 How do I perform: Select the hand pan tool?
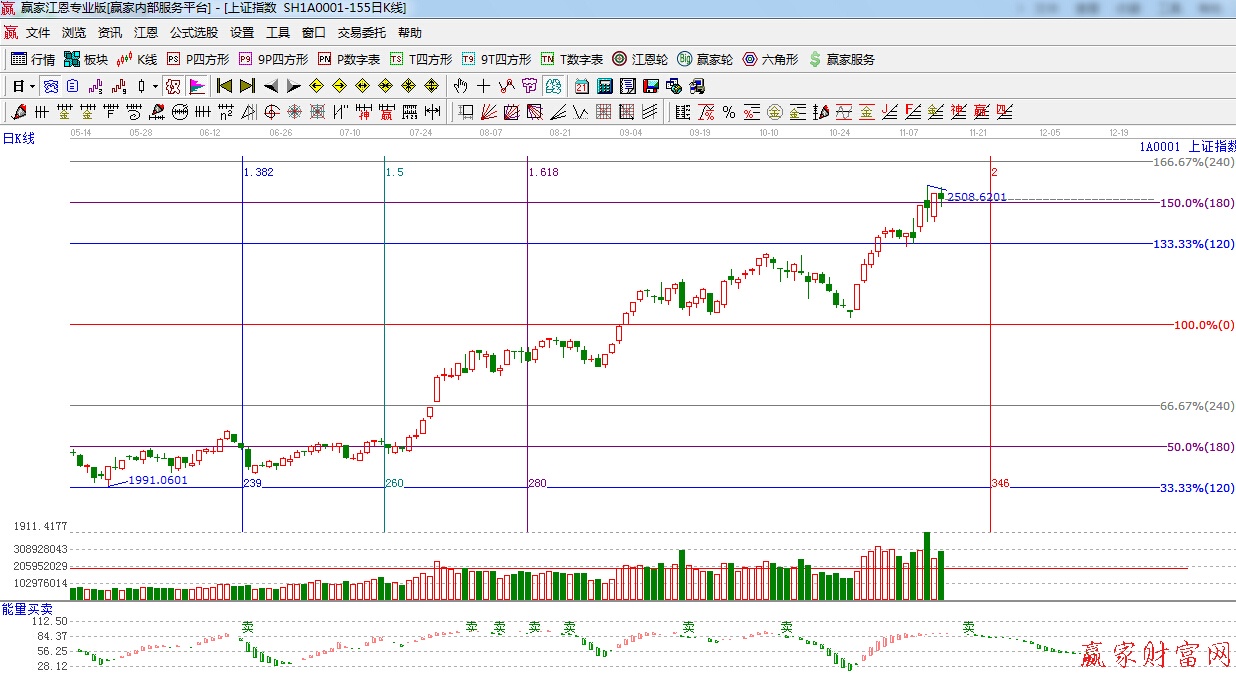pos(461,85)
